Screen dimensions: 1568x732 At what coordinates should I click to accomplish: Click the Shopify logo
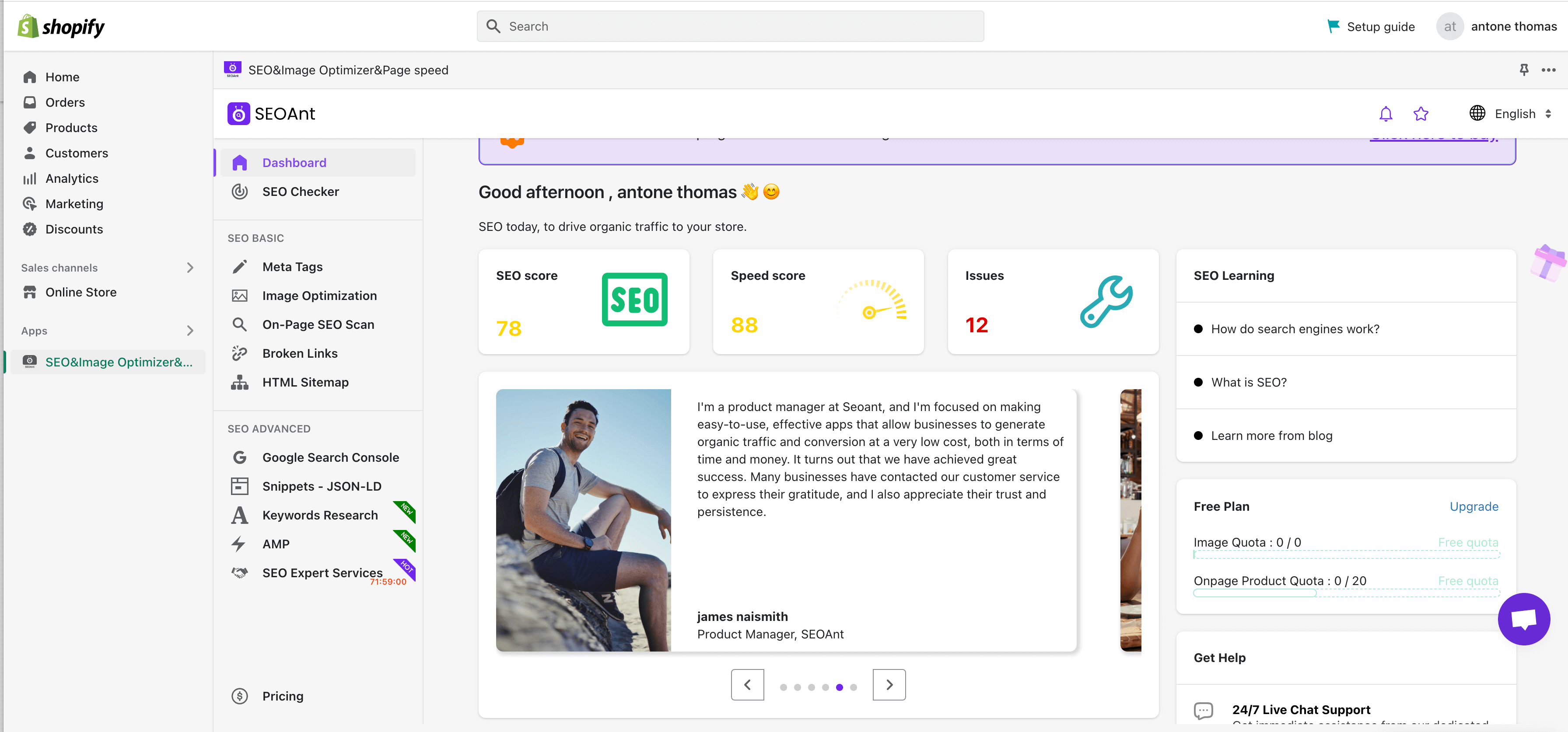(x=61, y=26)
